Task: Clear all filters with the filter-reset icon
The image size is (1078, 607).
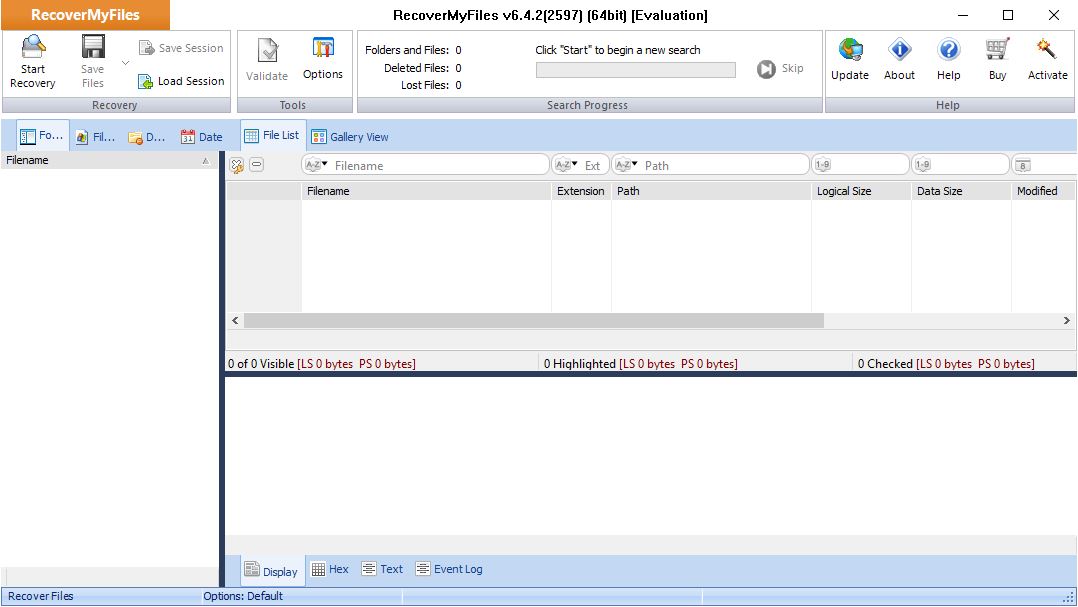Action: (236, 165)
